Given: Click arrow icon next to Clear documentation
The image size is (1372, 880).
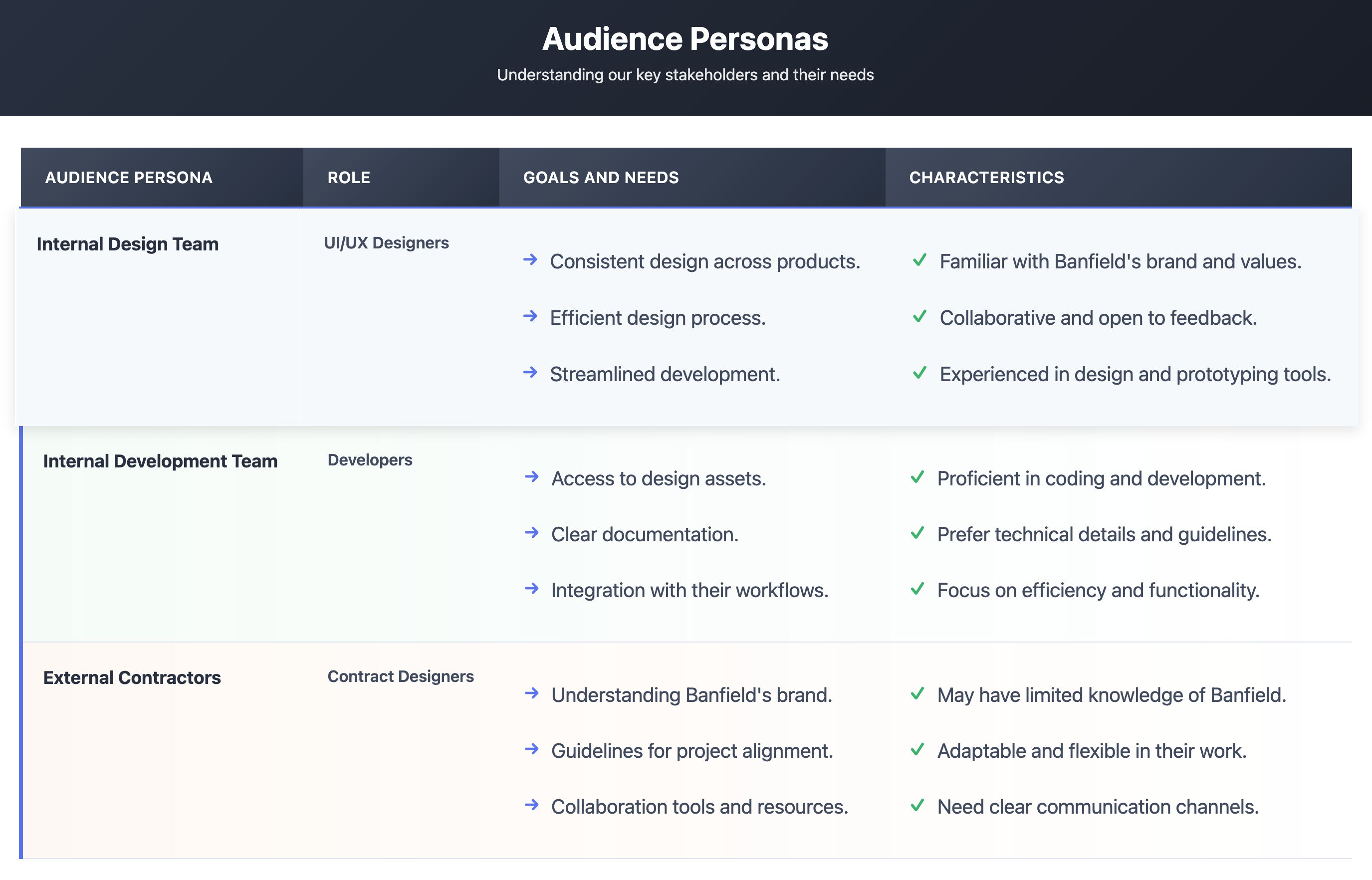Looking at the screenshot, I should pyautogui.click(x=531, y=533).
